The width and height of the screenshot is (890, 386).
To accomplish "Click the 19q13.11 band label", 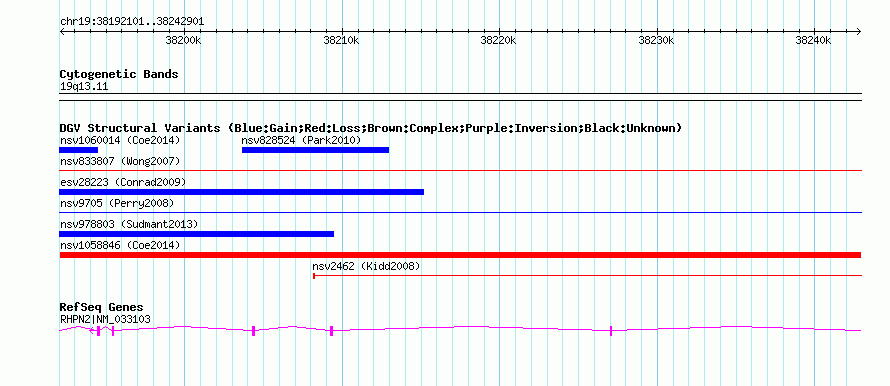I will pyautogui.click(x=84, y=87).
